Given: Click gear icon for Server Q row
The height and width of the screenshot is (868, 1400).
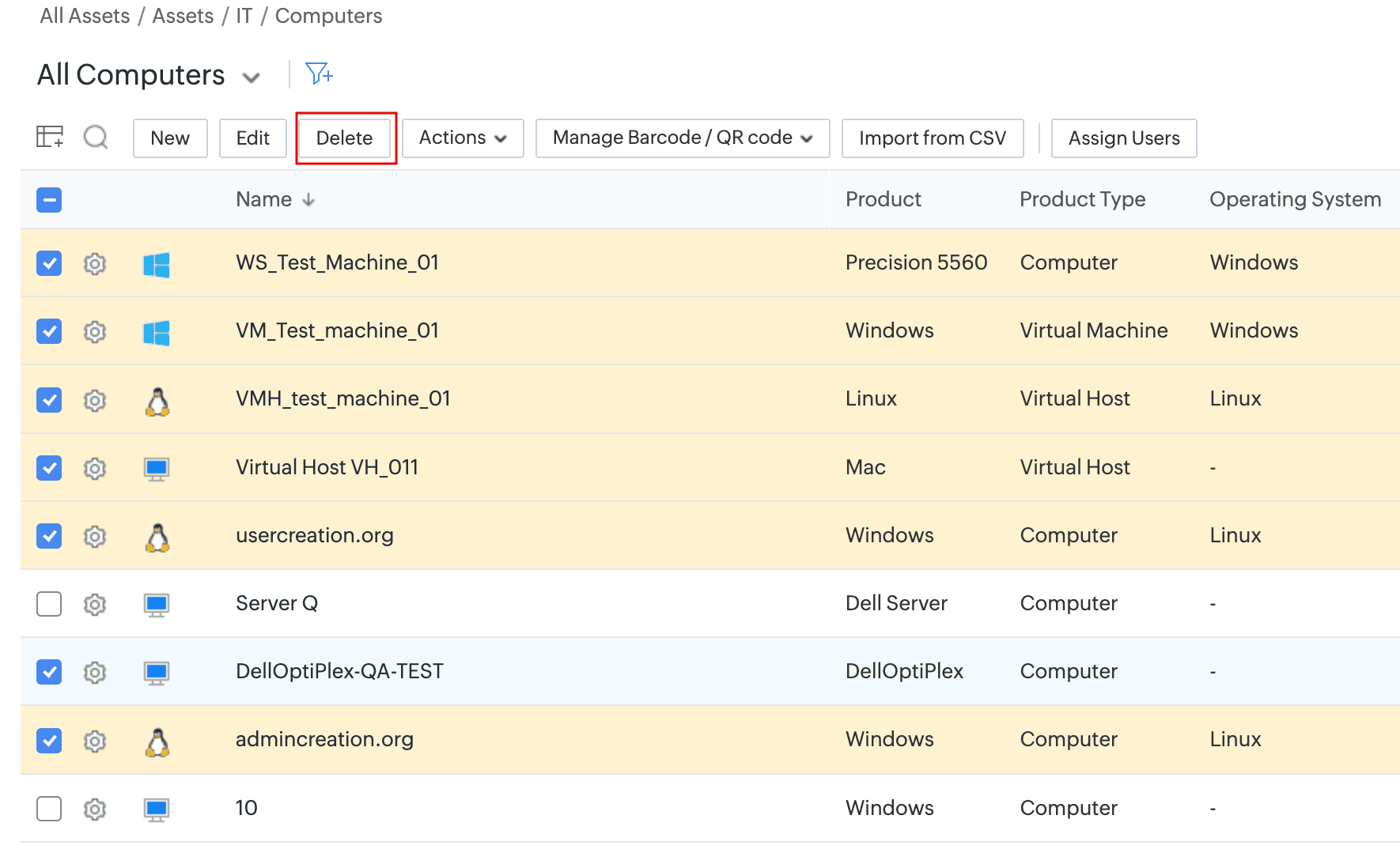Looking at the screenshot, I should pos(95,605).
